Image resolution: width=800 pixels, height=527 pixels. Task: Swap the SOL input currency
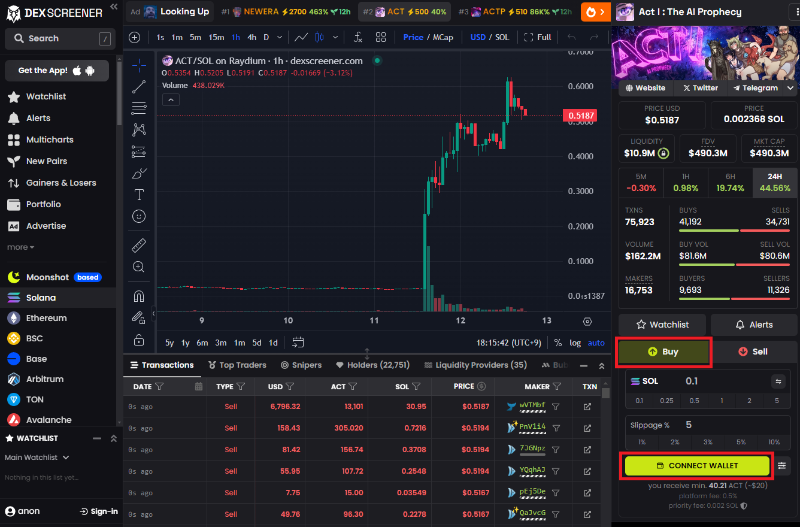[x=778, y=381]
